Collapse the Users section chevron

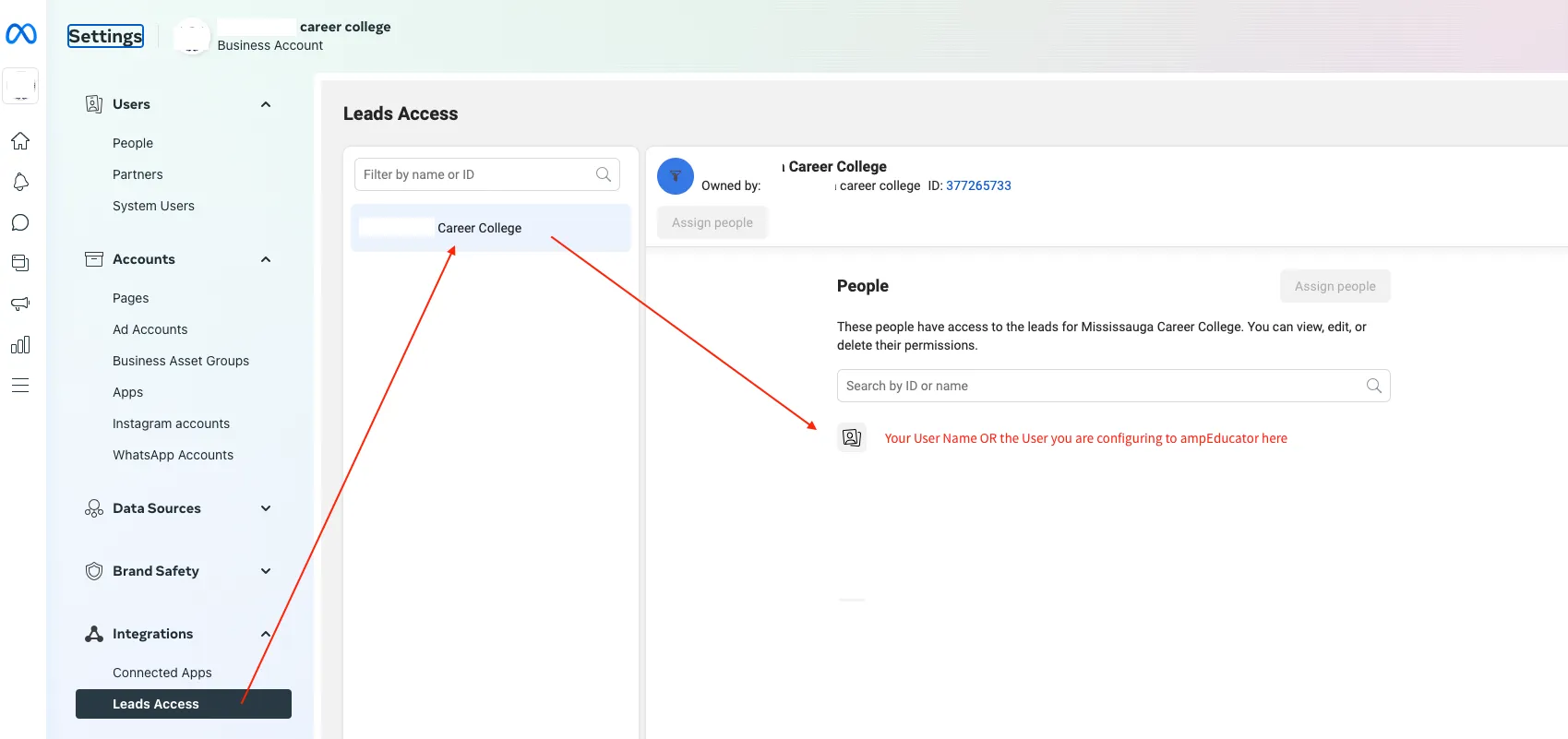coord(266,104)
